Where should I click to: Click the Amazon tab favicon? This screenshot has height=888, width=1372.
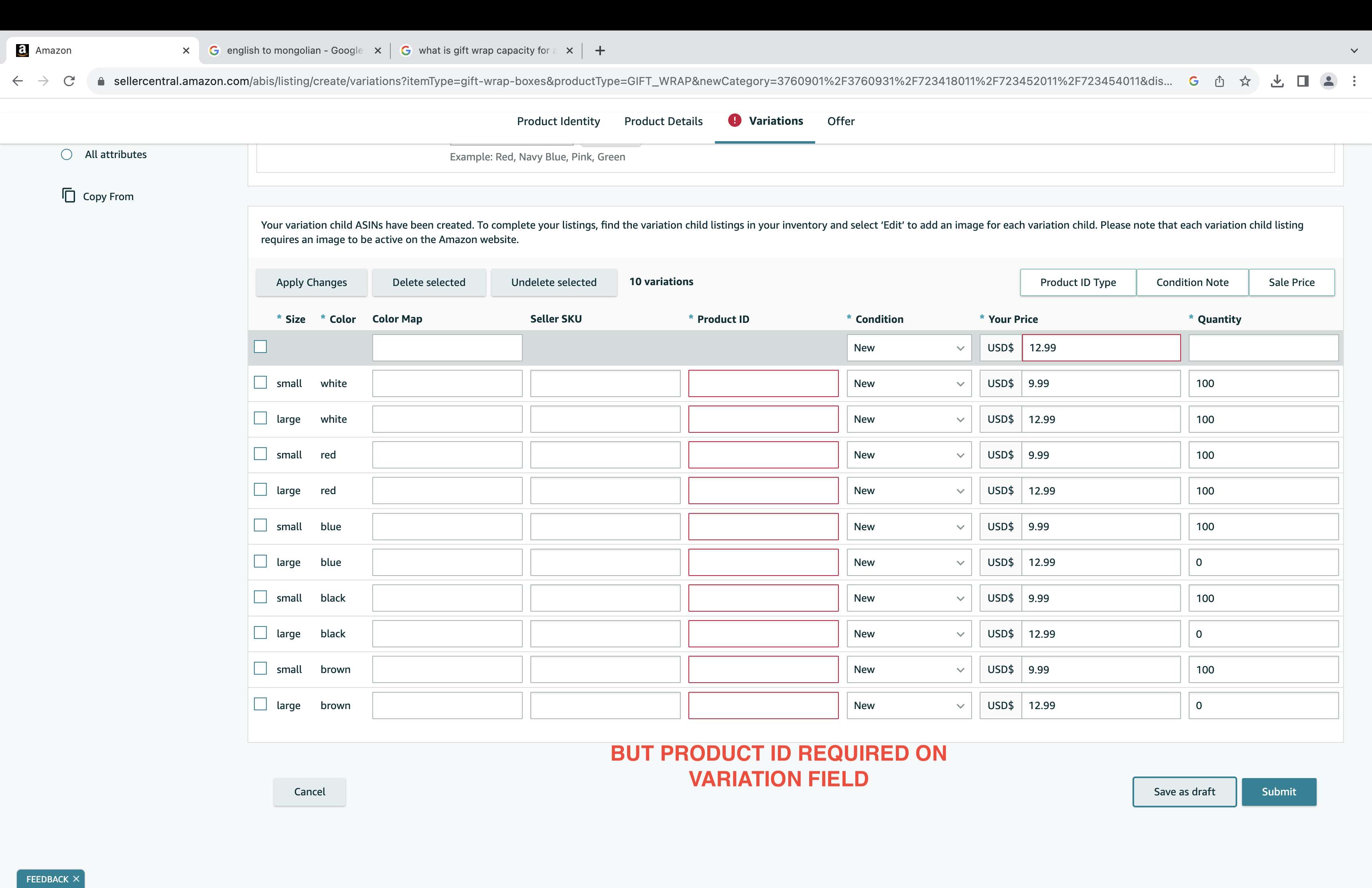click(22, 50)
